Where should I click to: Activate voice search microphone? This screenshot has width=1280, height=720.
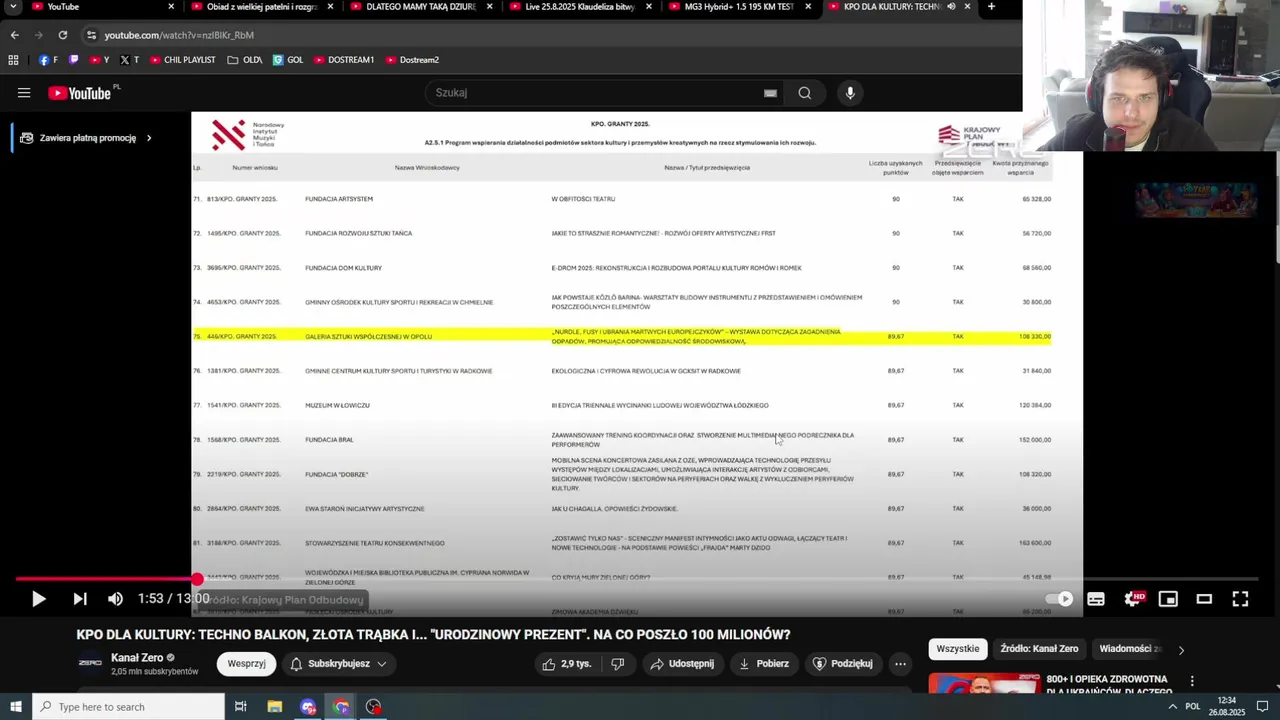coord(850,93)
